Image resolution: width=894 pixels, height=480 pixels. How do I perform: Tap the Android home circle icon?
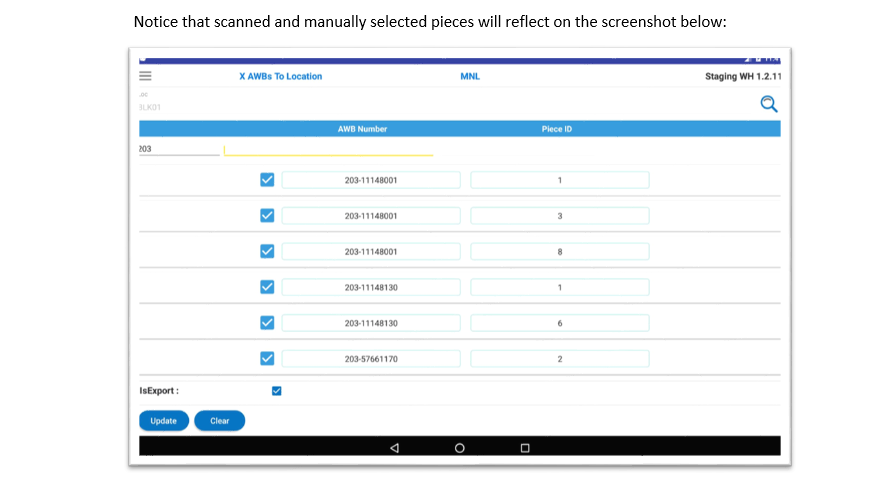[460, 448]
